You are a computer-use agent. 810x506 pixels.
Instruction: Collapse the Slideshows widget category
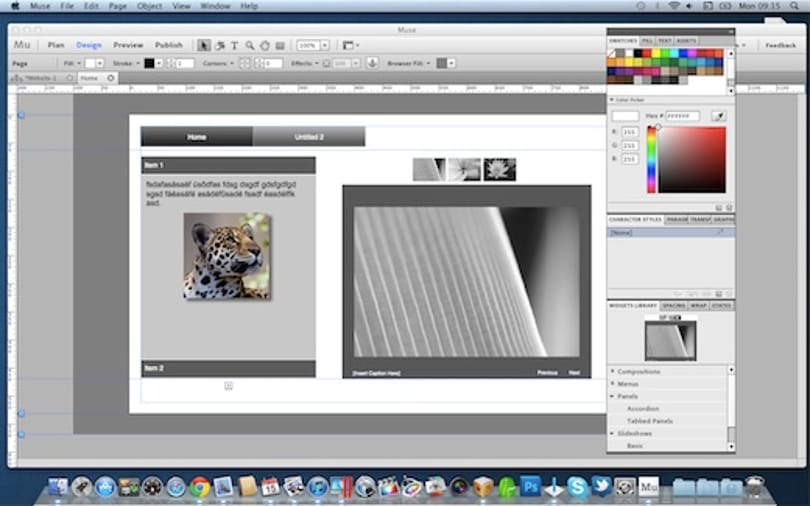coord(613,433)
